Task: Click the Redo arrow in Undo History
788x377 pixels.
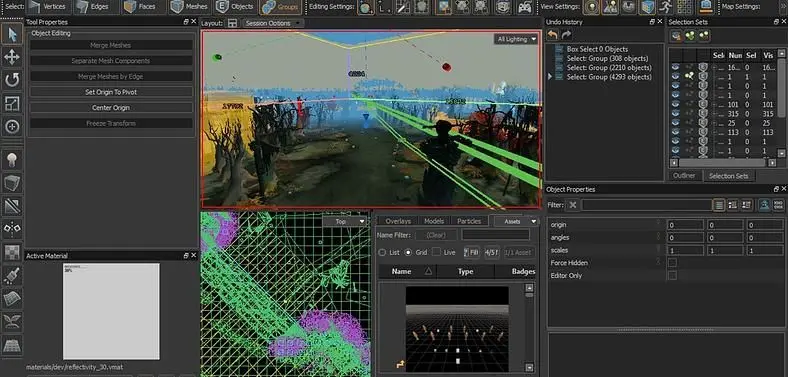Action: pyautogui.click(x=566, y=35)
